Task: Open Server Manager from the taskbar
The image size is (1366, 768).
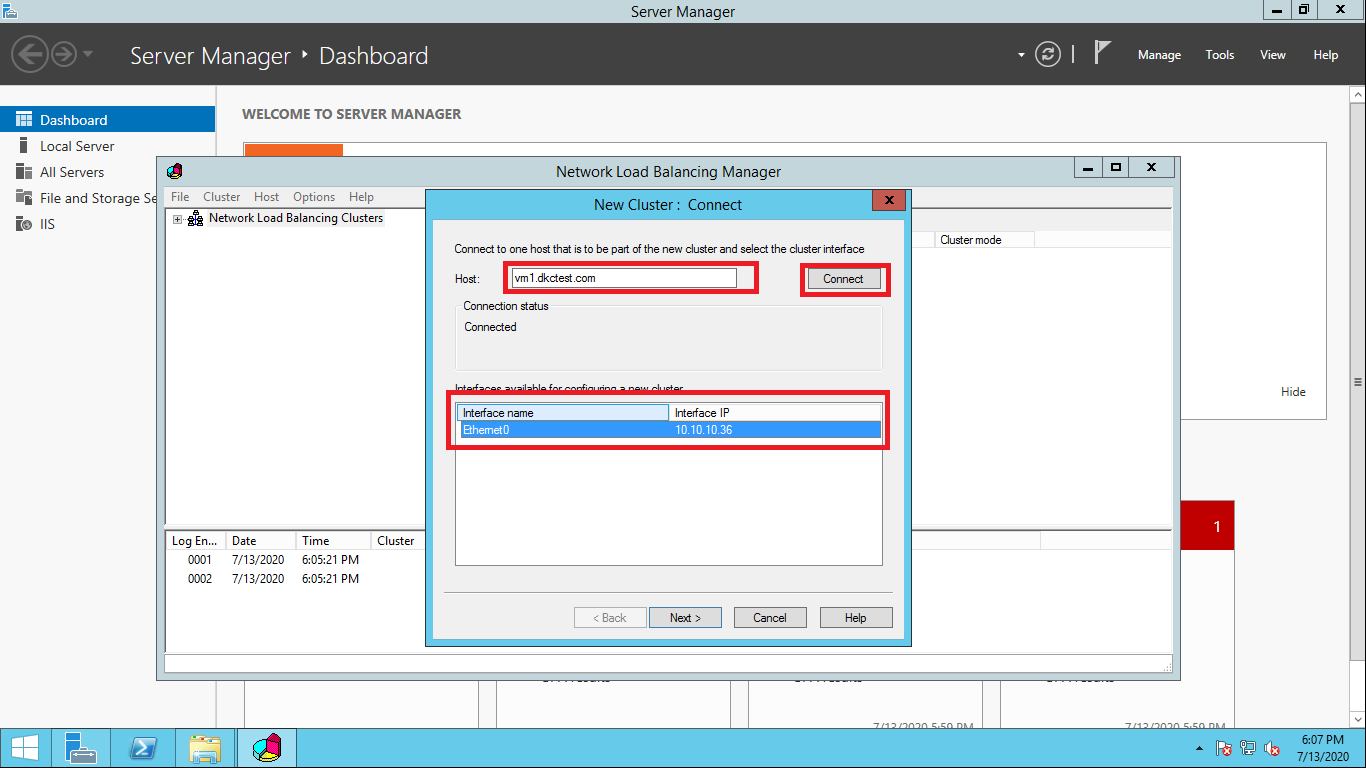Action: (80, 748)
